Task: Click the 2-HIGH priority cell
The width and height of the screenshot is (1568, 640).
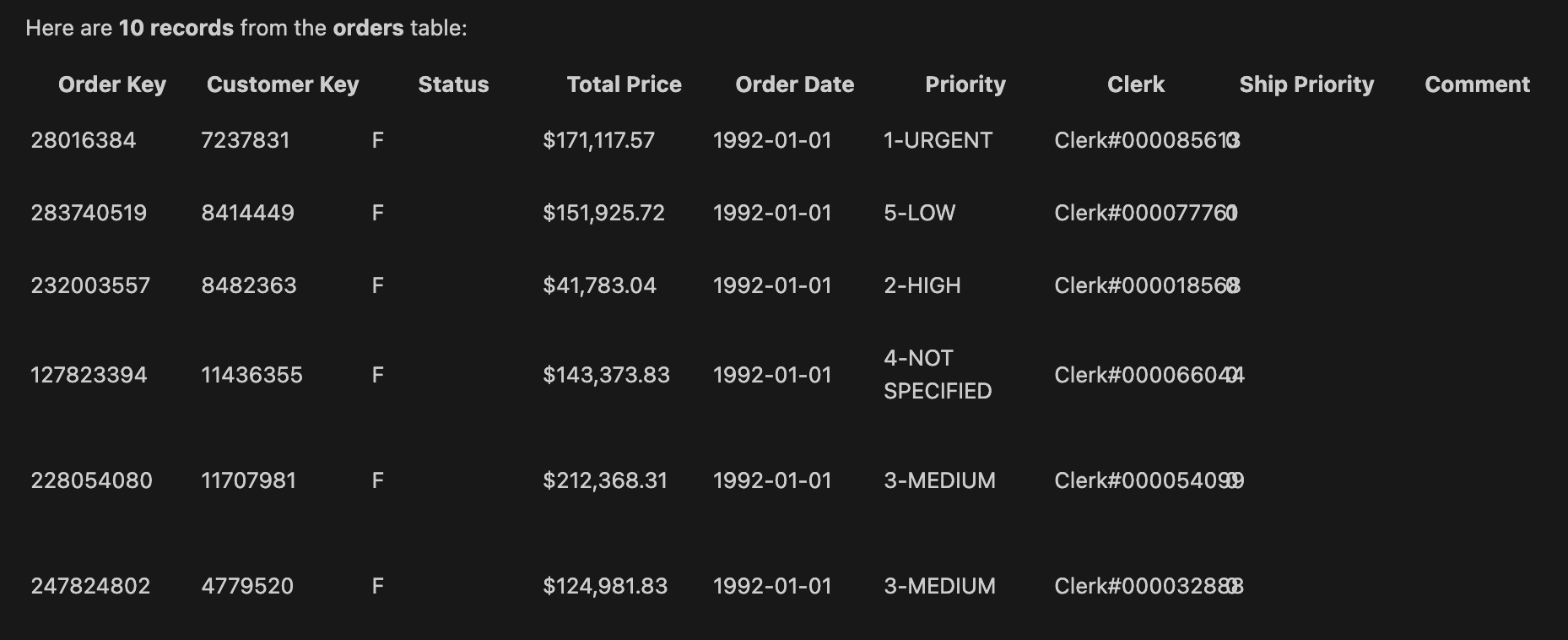Action: pos(922,285)
